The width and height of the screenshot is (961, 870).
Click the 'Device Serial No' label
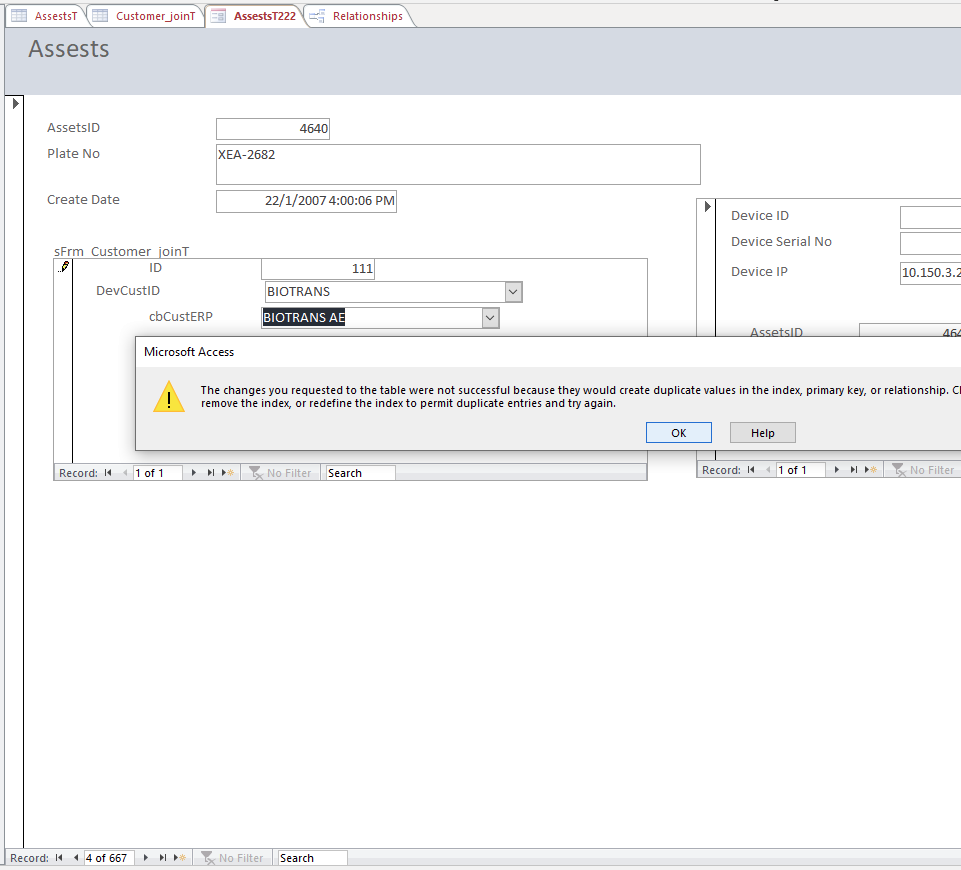[x=781, y=241]
